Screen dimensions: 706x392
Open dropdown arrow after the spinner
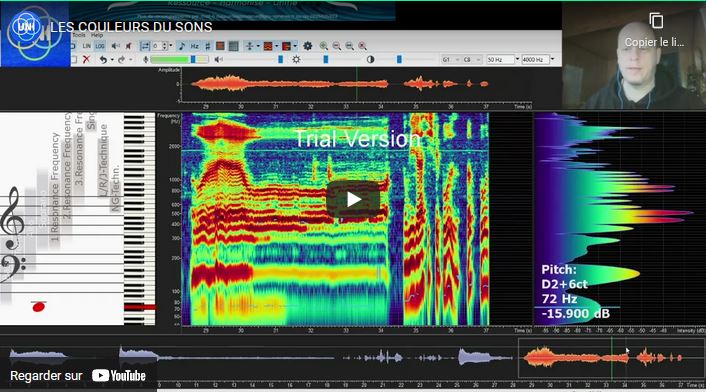[x=171, y=45]
